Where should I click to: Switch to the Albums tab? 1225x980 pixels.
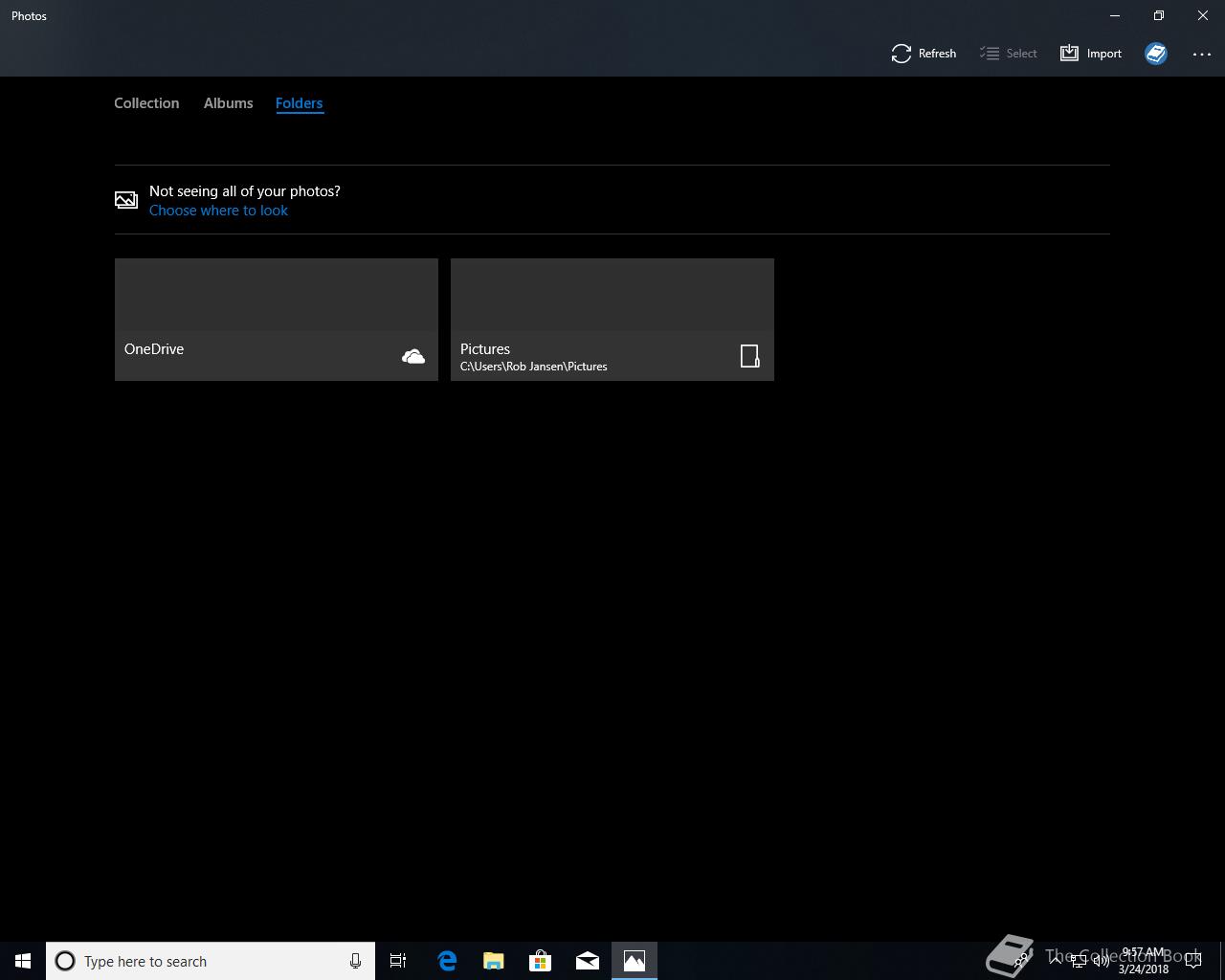(x=228, y=103)
